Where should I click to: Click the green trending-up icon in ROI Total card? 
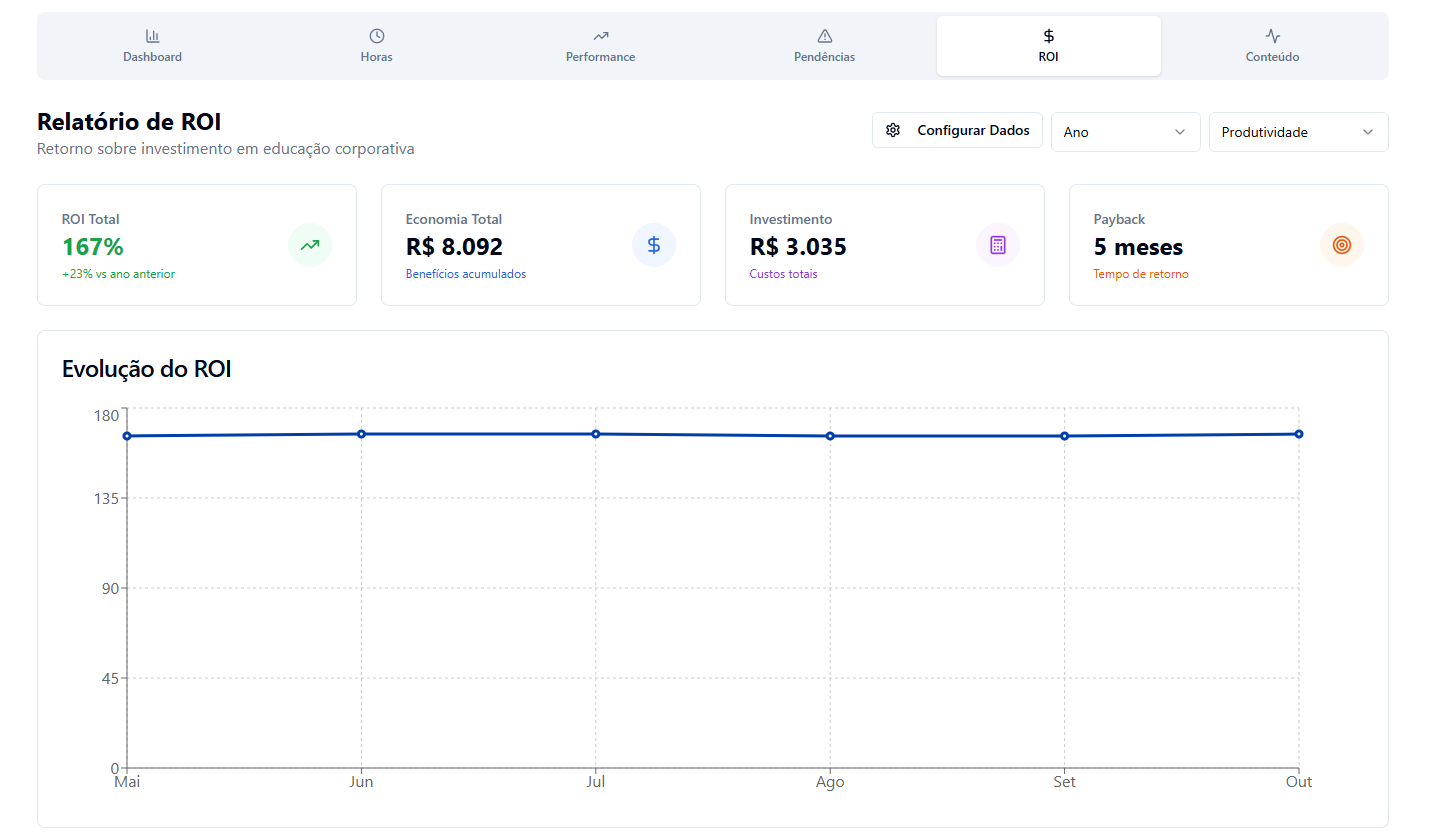[310, 245]
